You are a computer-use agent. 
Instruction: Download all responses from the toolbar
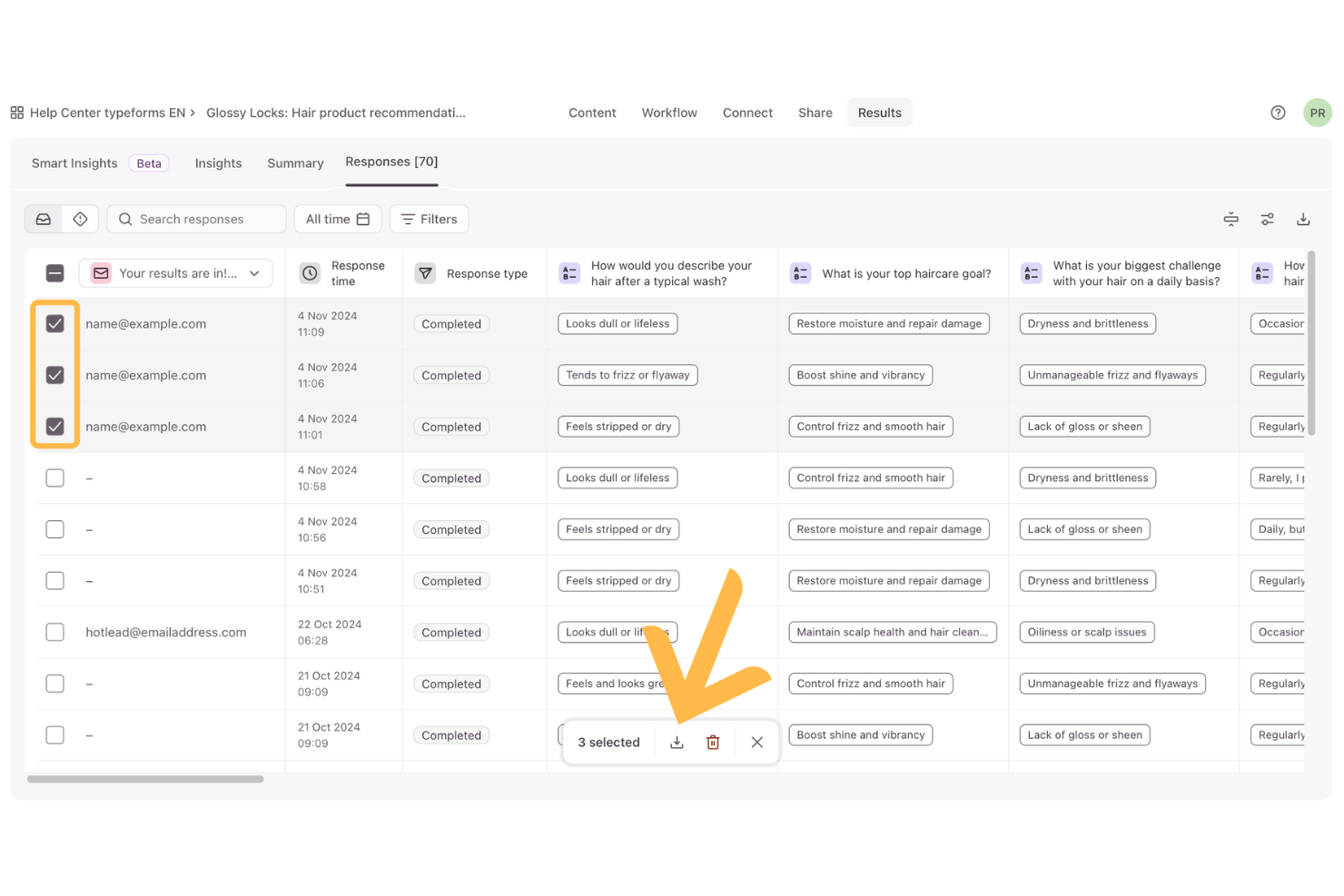[x=1303, y=219]
